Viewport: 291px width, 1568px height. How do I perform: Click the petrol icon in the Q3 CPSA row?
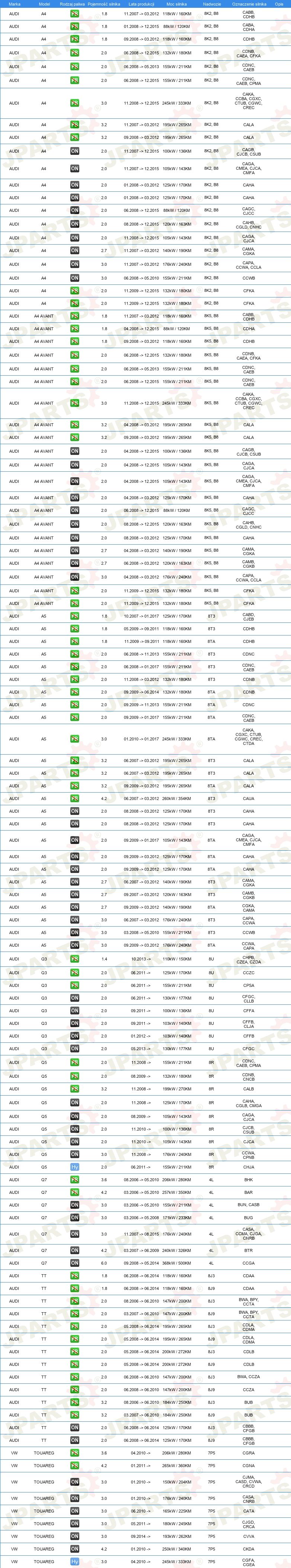(x=74, y=985)
